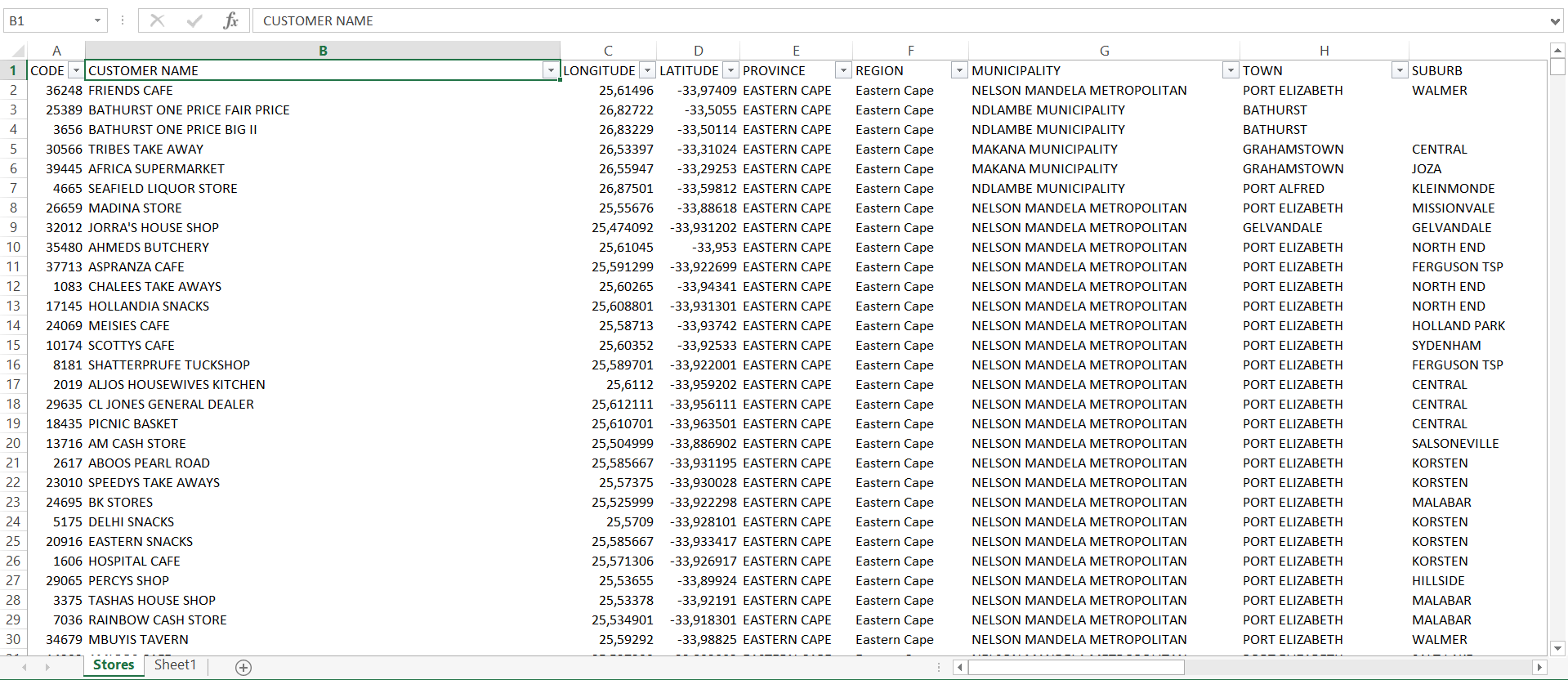Screen dimensions: 1568x680
Task: Select the PORT ALFRED town cell
Action: click(1325, 189)
